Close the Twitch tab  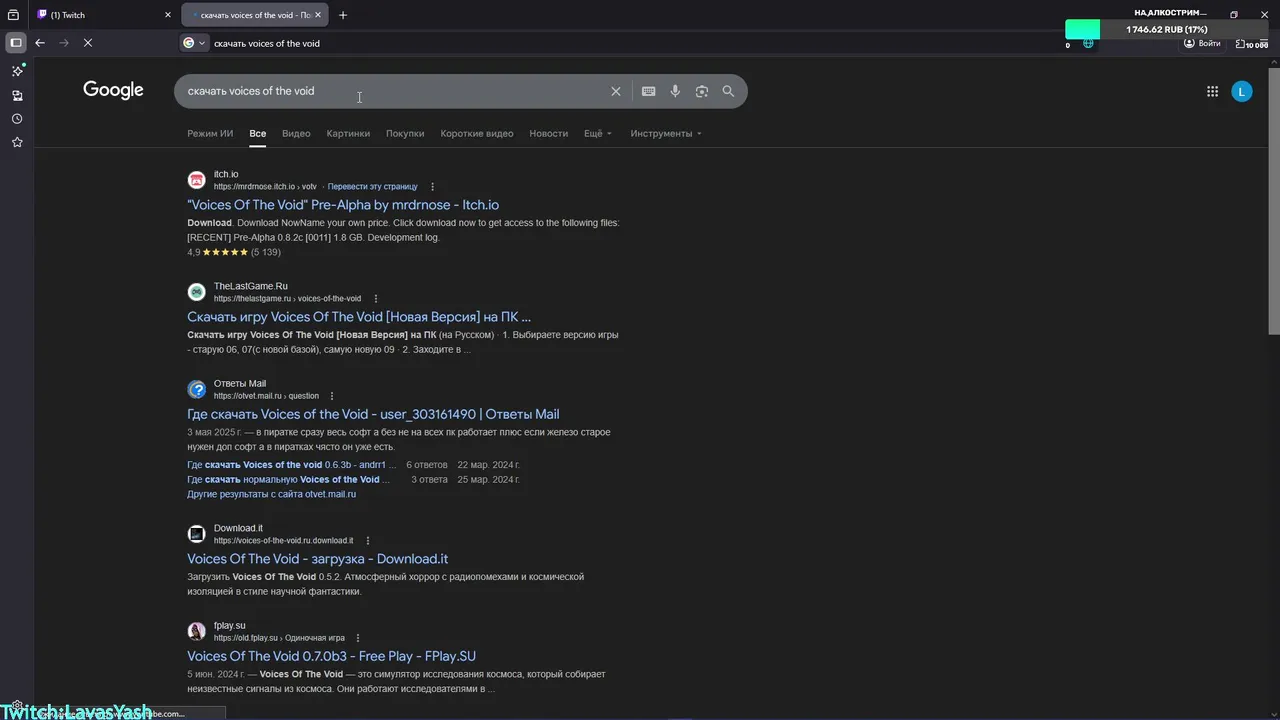170,15
